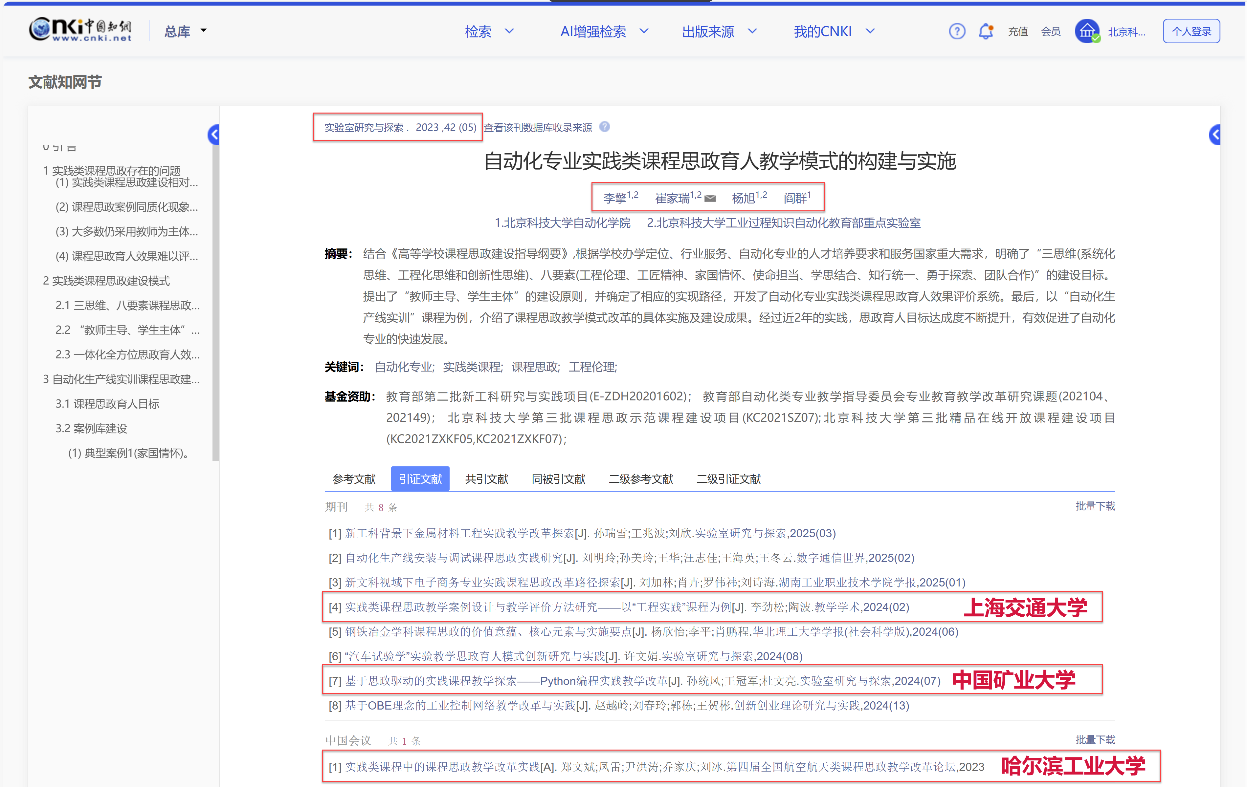Click the right side panel arrow
The height and width of the screenshot is (787, 1247).
pos(1214,135)
